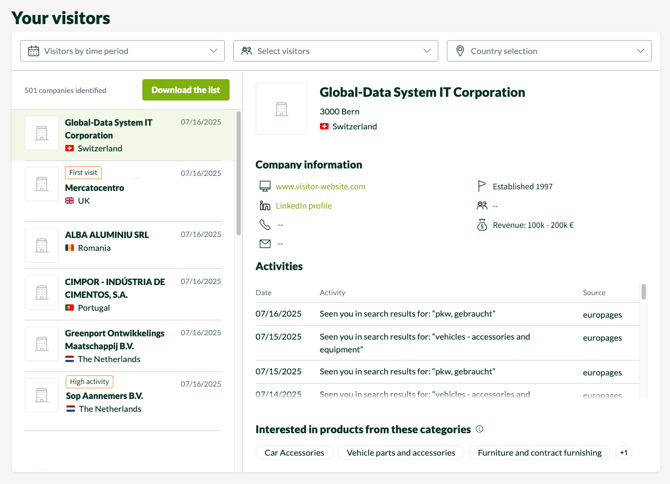Select ALBA ALUMINIU SRL visitor entry
The image size is (670, 484).
pos(123,245)
